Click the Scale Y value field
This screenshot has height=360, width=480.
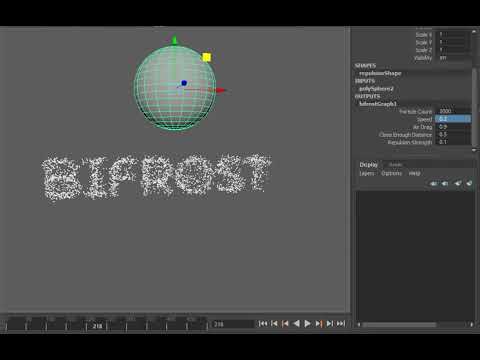453,42
